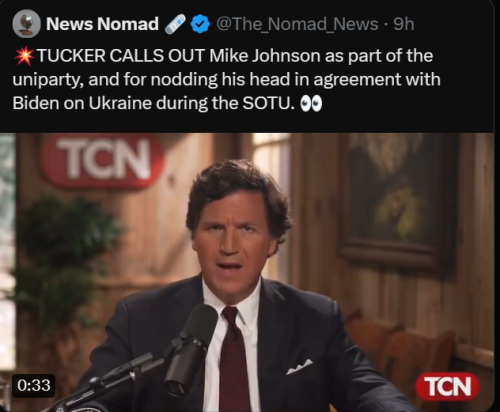Image resolution: width=500 pixels, height=412 pixels.
Task: Click the red TCN sign on the wall
Action: pyautogui.click(x=103, y=162)
